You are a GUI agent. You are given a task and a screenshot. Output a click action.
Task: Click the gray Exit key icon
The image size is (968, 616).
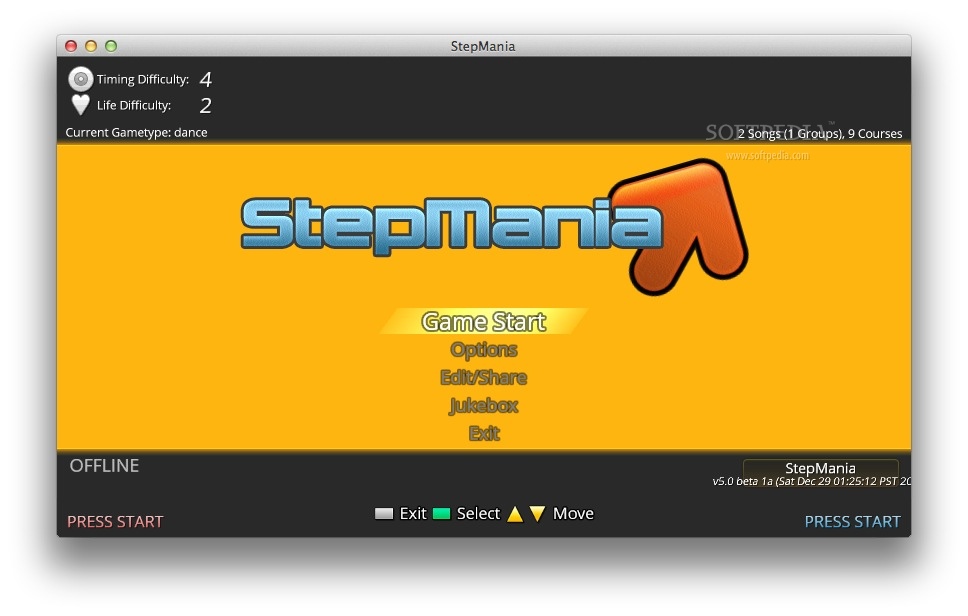click(384, 514)
